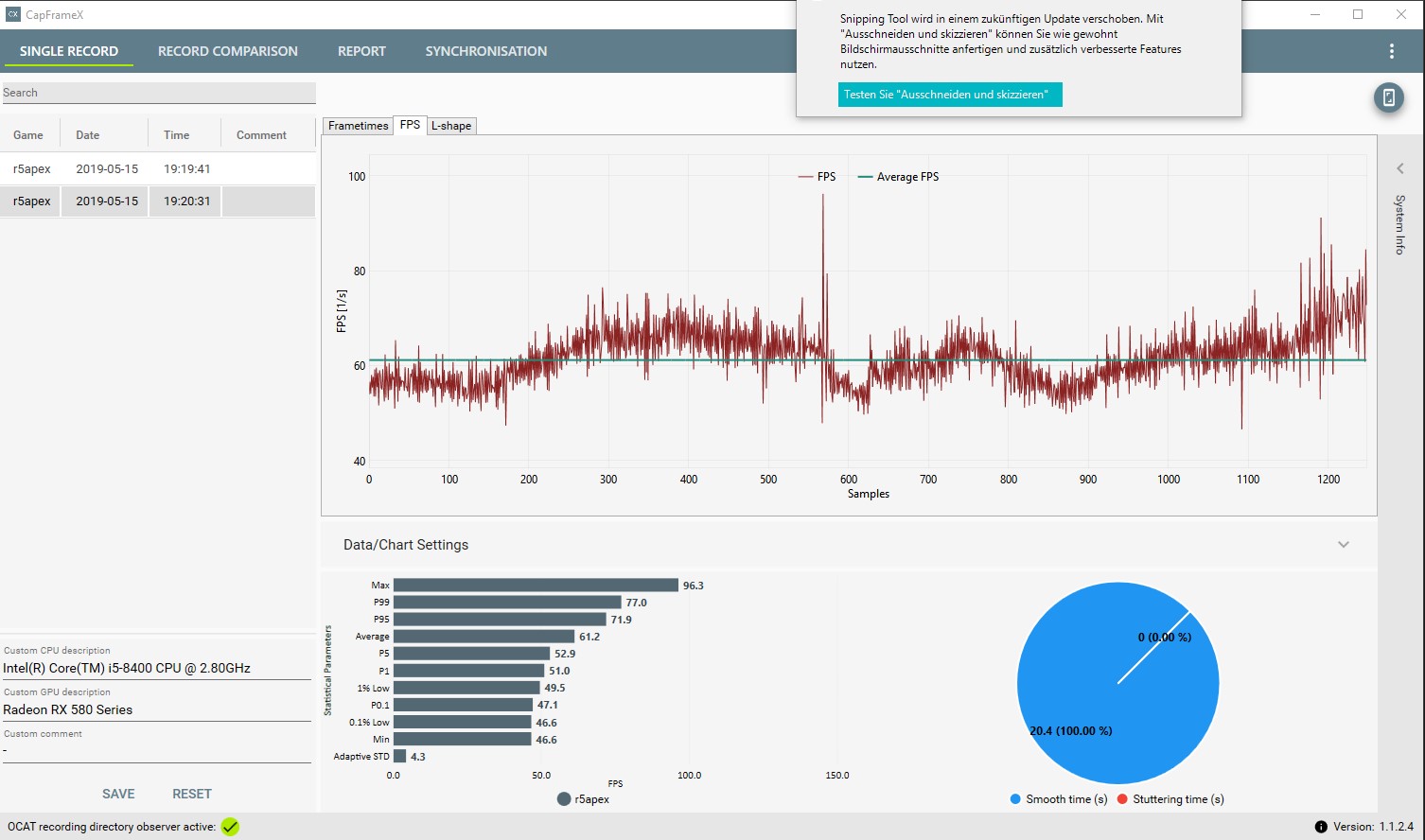Click the Average bar showing 61.2

click(x=484, y=637)
